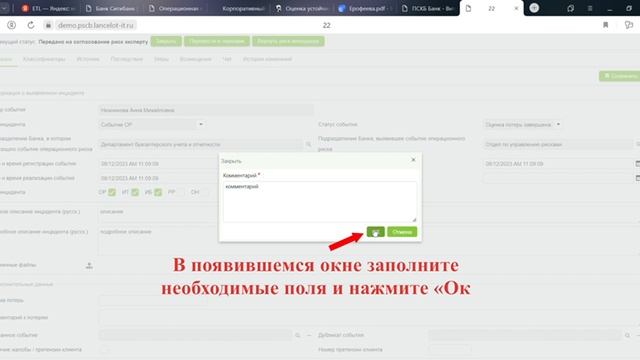Viewport: 640px width, 360px height.
Task: Click the icon at the far right of the address bar
Action: click(x=629, y=25)
